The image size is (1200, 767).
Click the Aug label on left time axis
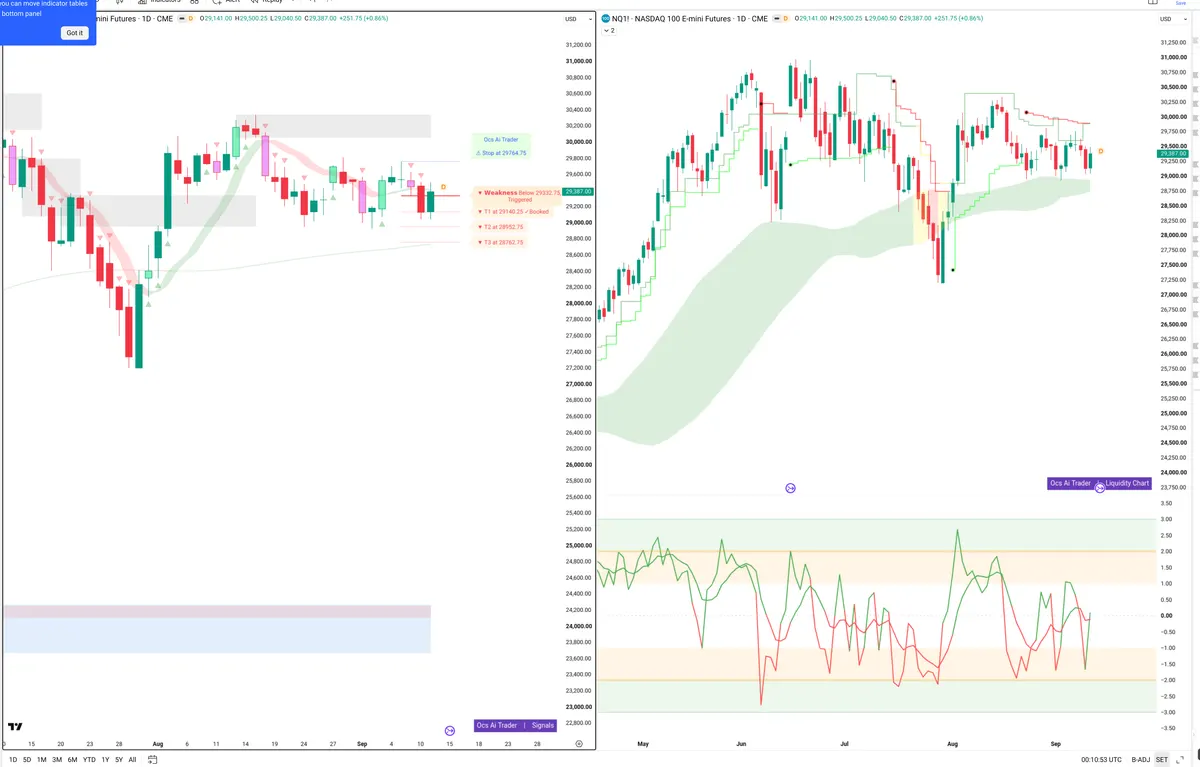[158, 744]
